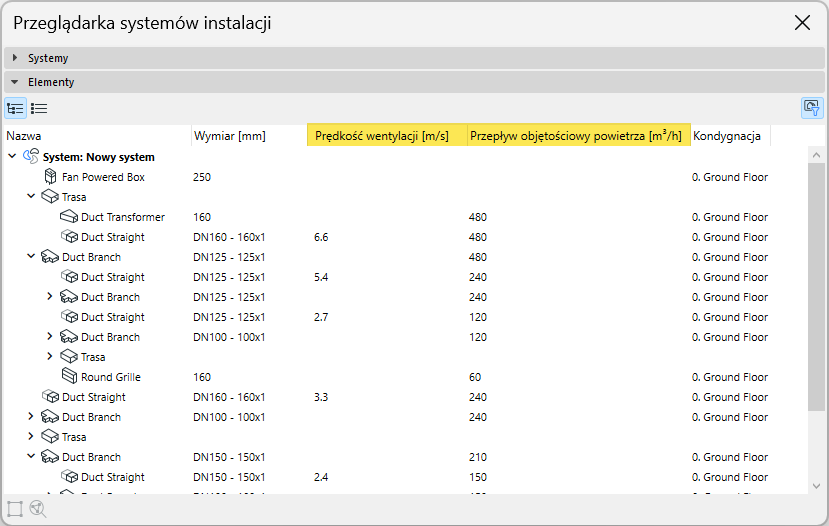Click icon of Duct Branch DN125 480 row
The height and width of the screenshot is (526, 829).
50,257
